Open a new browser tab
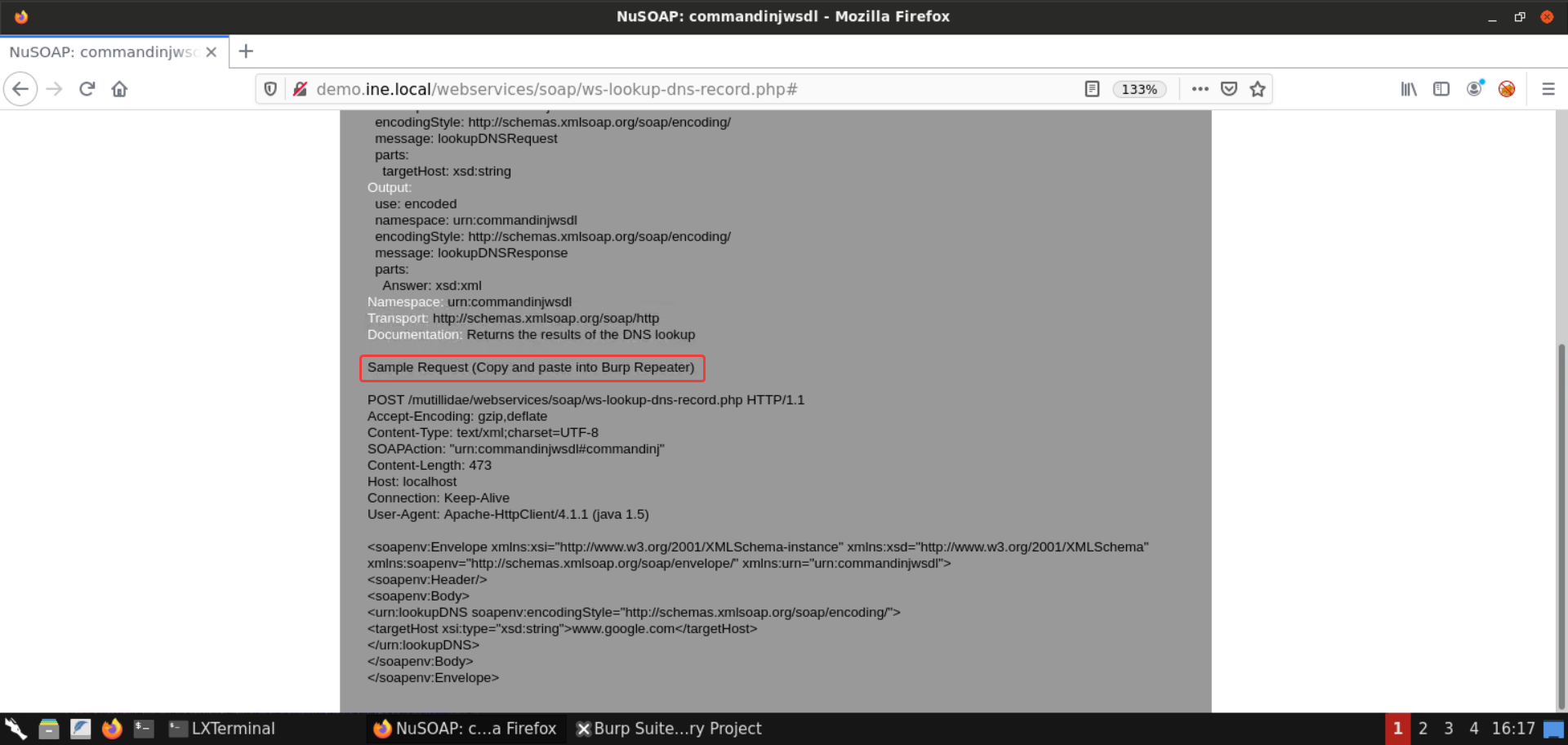The image size is (1568, 745). point(246,51)
